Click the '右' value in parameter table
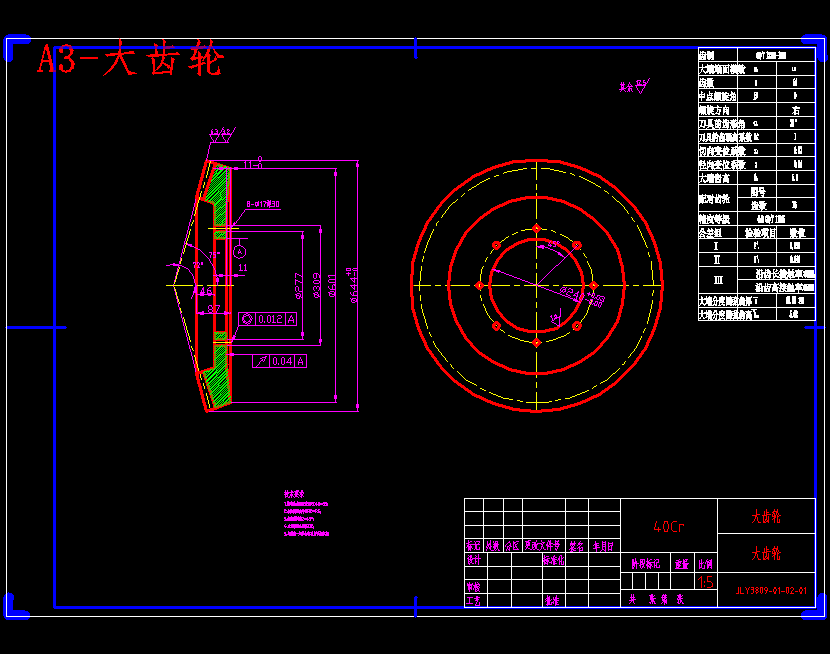This screenshot has width=830, height=654. 796,110
